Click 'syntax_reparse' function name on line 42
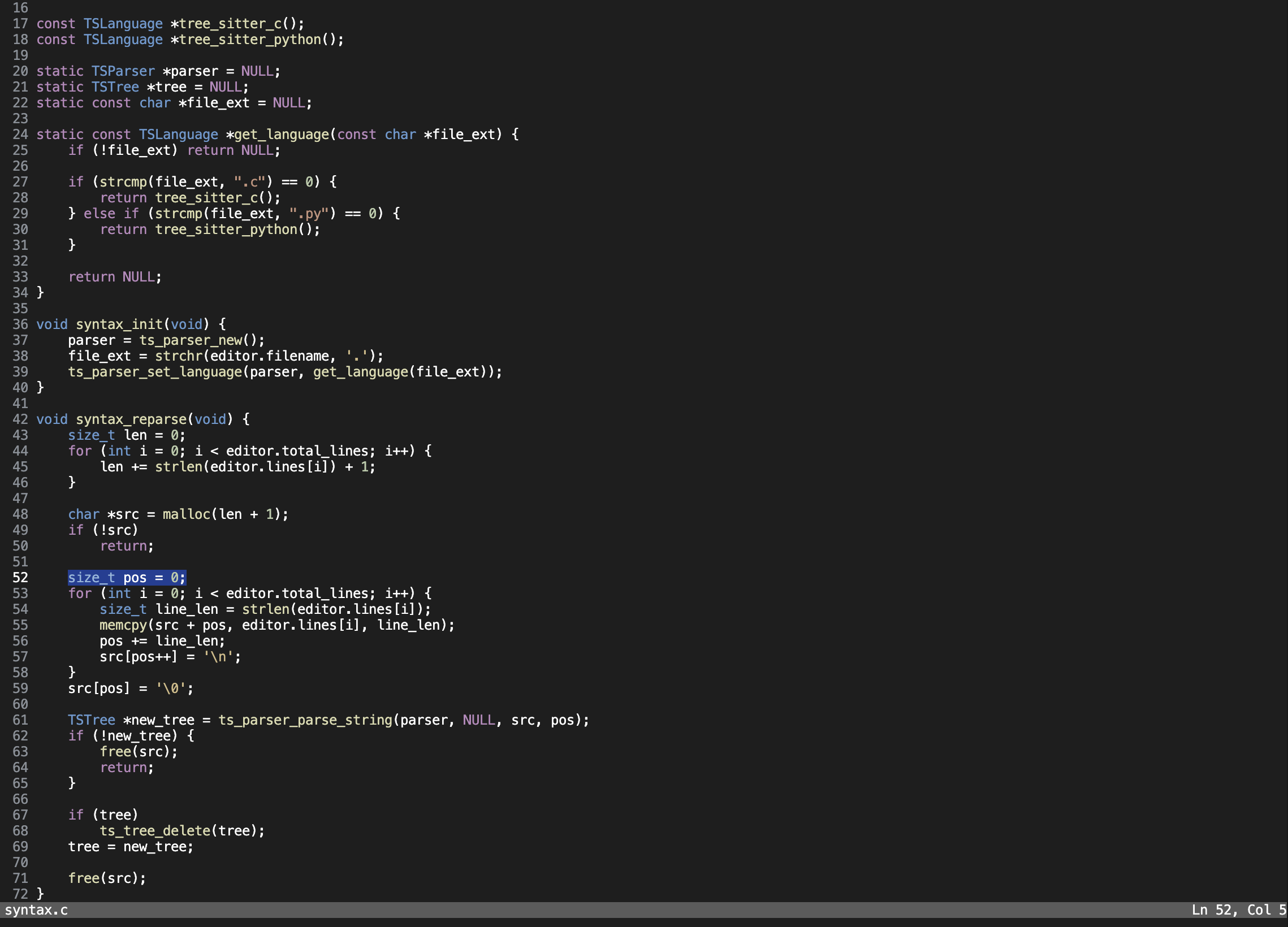1288x927 pixels. click(131, 419)
